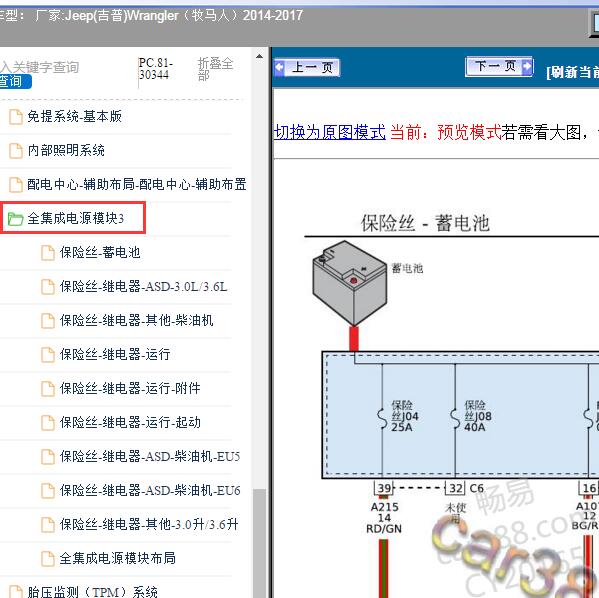The height and width of the screenshot is (598, 599).
Task: Open the 免提系统-基本版 tree entry
Action: [74, 117]
